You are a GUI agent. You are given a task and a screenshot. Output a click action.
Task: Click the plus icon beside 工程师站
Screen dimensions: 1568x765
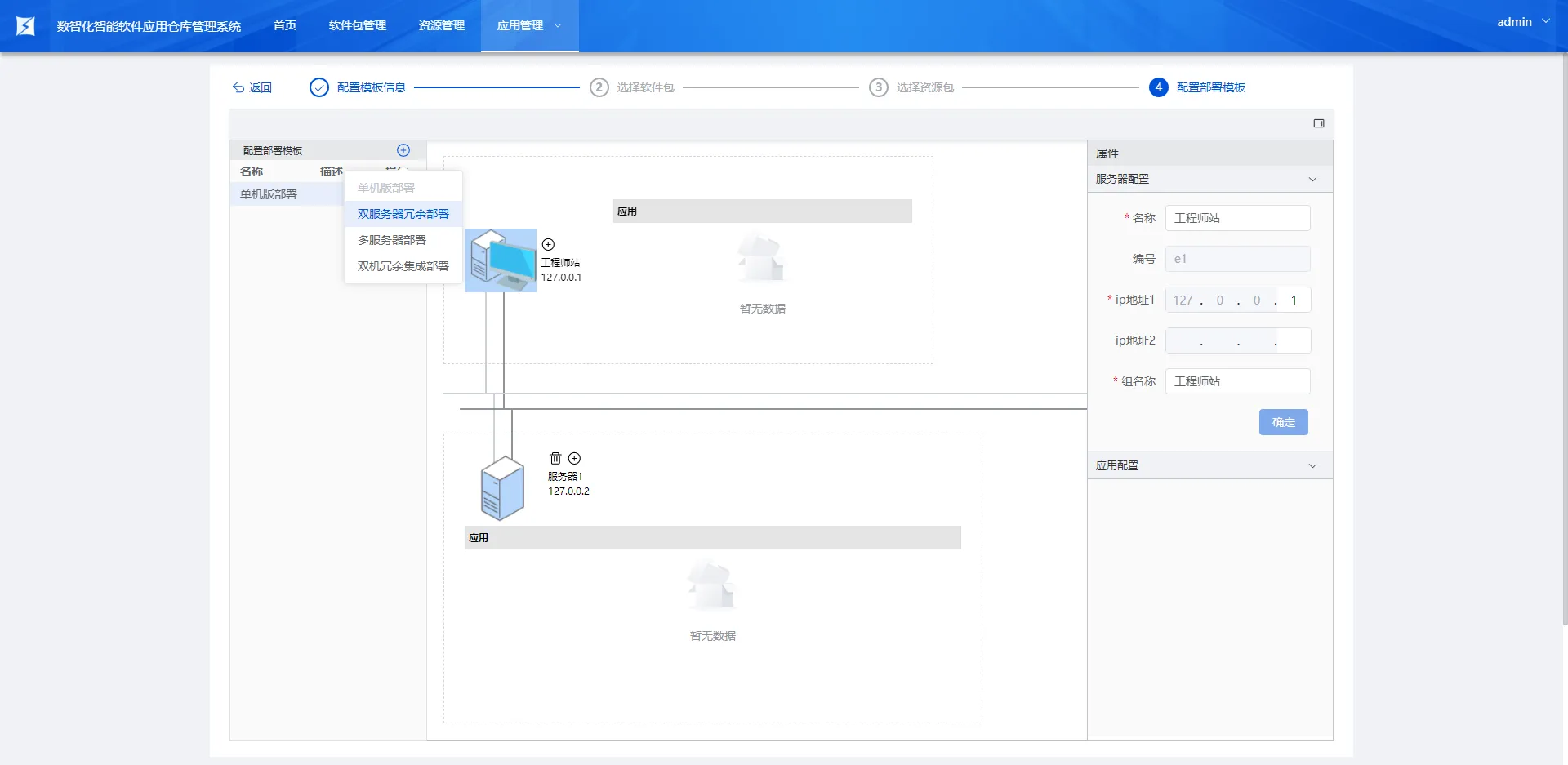click(x=549, y=244)
